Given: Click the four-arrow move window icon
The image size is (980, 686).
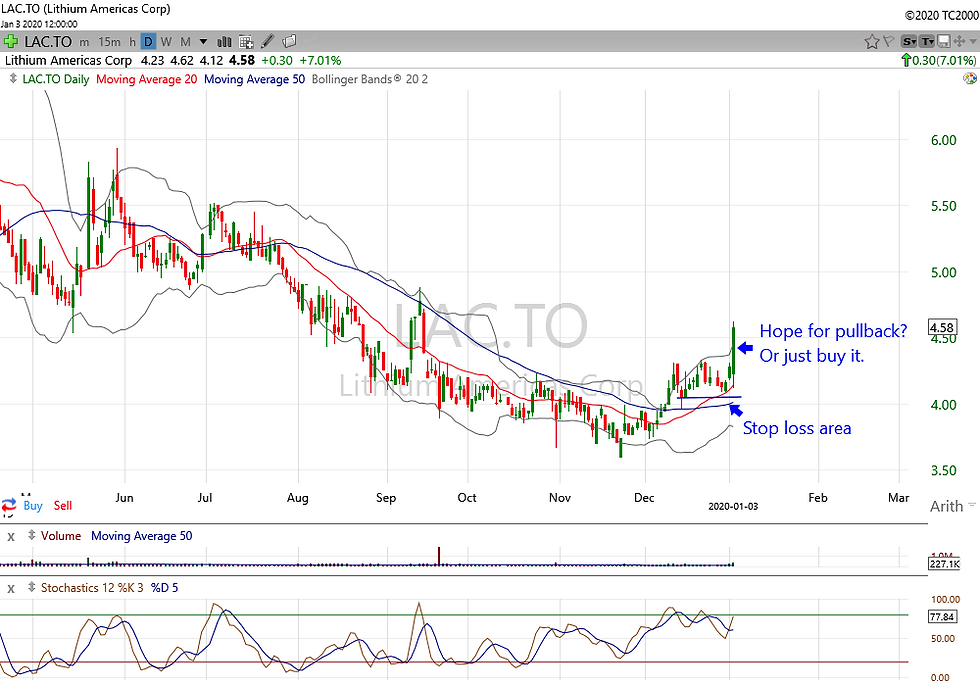Looking at the screenshot, I should point(959,42).
